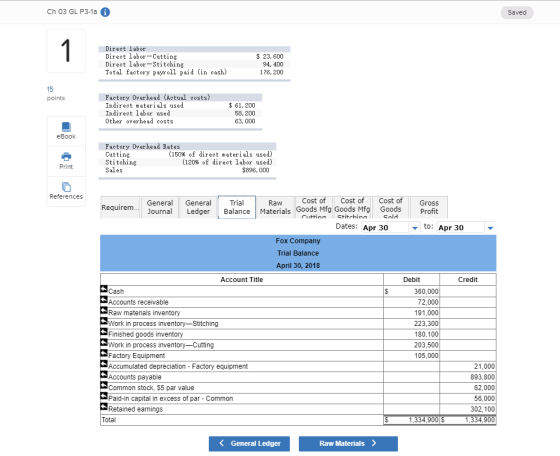Click Raw materials inventory debit 191,000

click(426, 313)
